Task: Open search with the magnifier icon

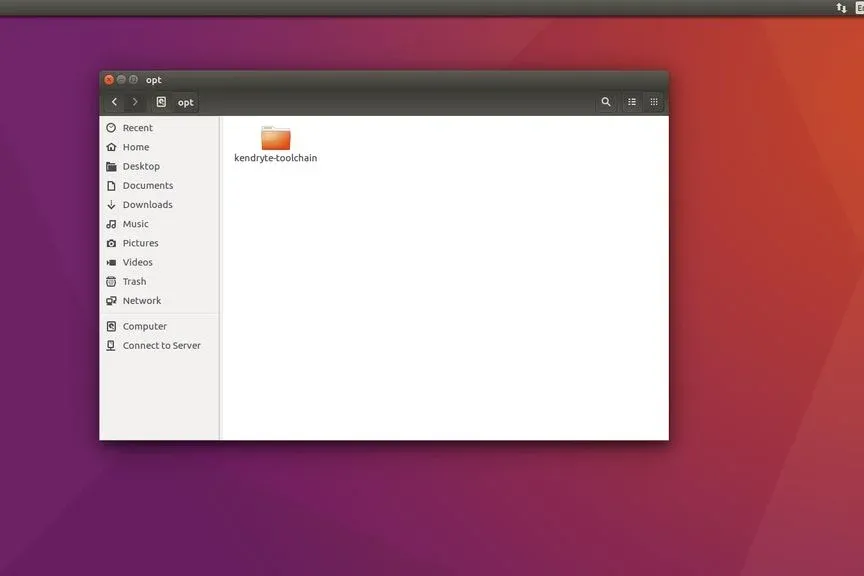Action: click(606, 102)
